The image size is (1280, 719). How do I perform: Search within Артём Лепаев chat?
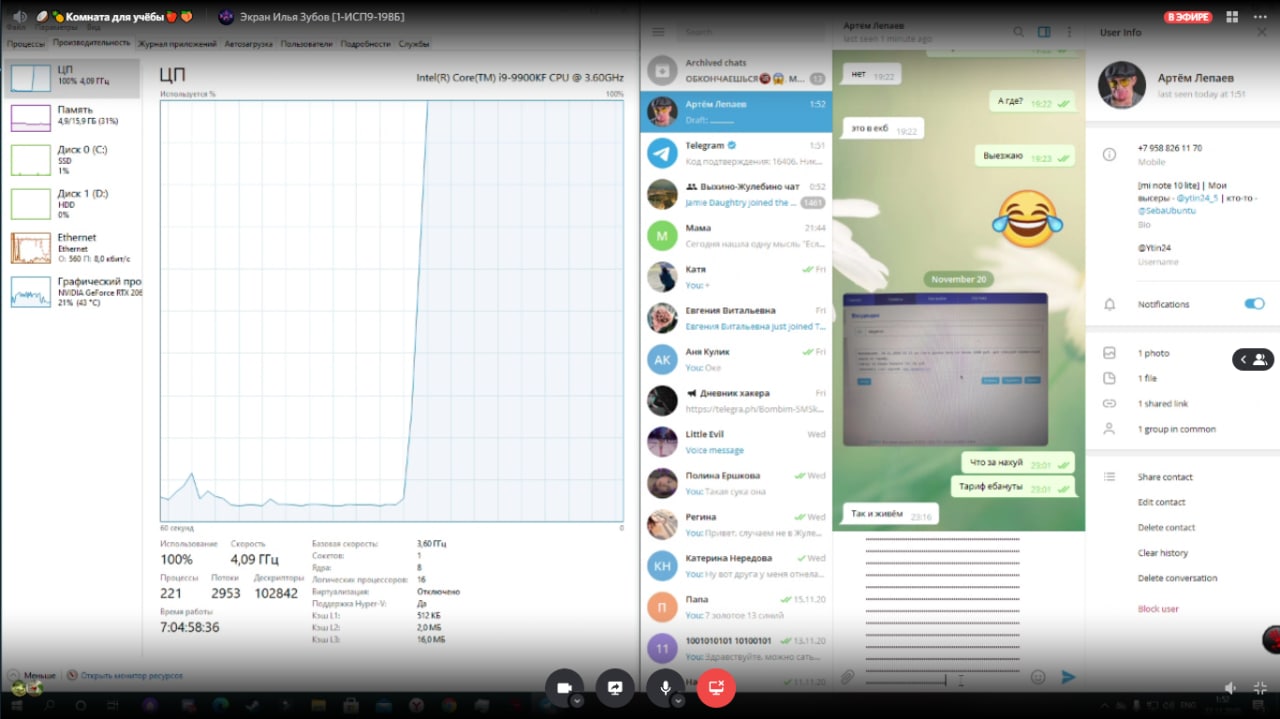[x=1019, y=32]
